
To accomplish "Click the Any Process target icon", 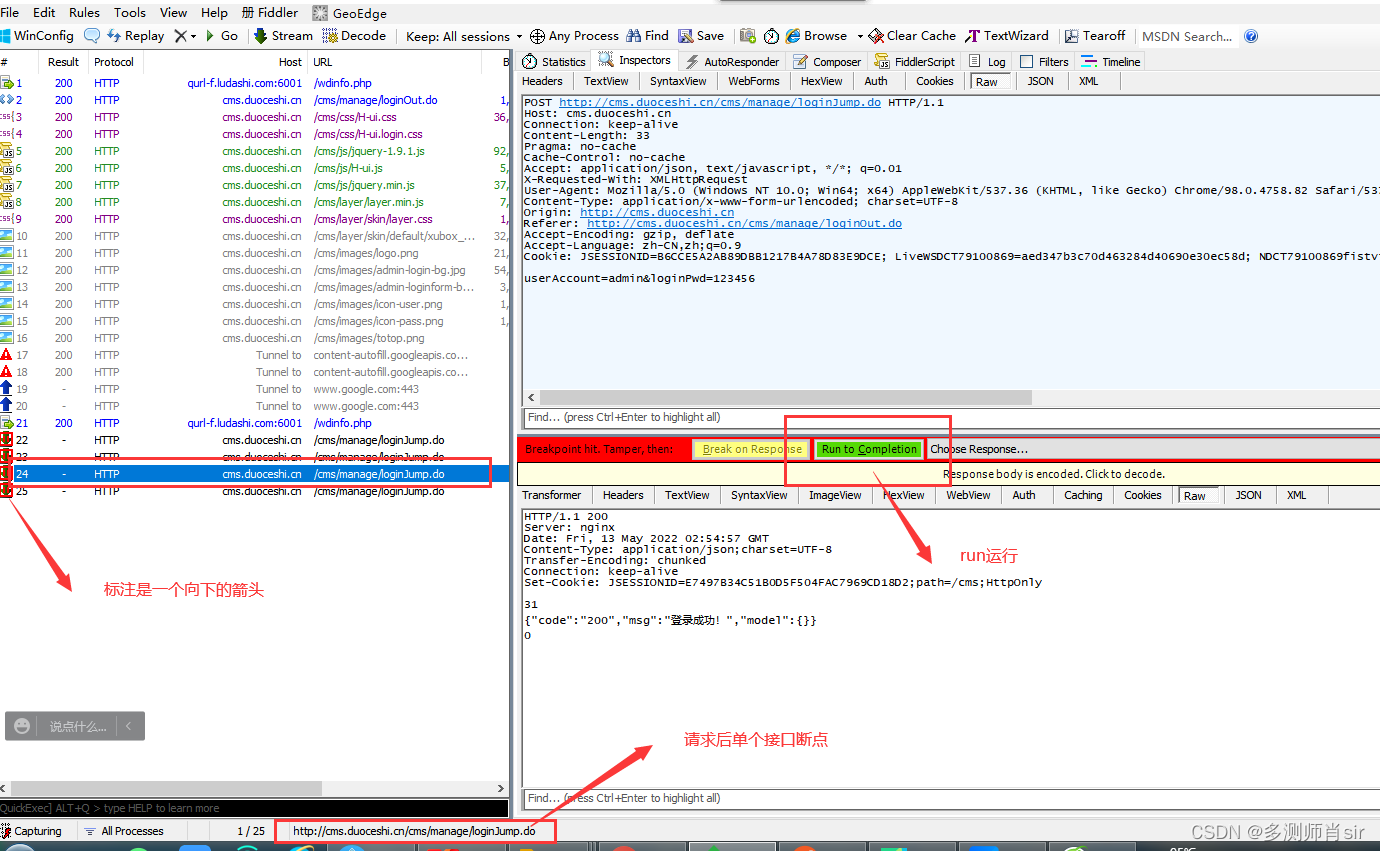I will point(537,36).
